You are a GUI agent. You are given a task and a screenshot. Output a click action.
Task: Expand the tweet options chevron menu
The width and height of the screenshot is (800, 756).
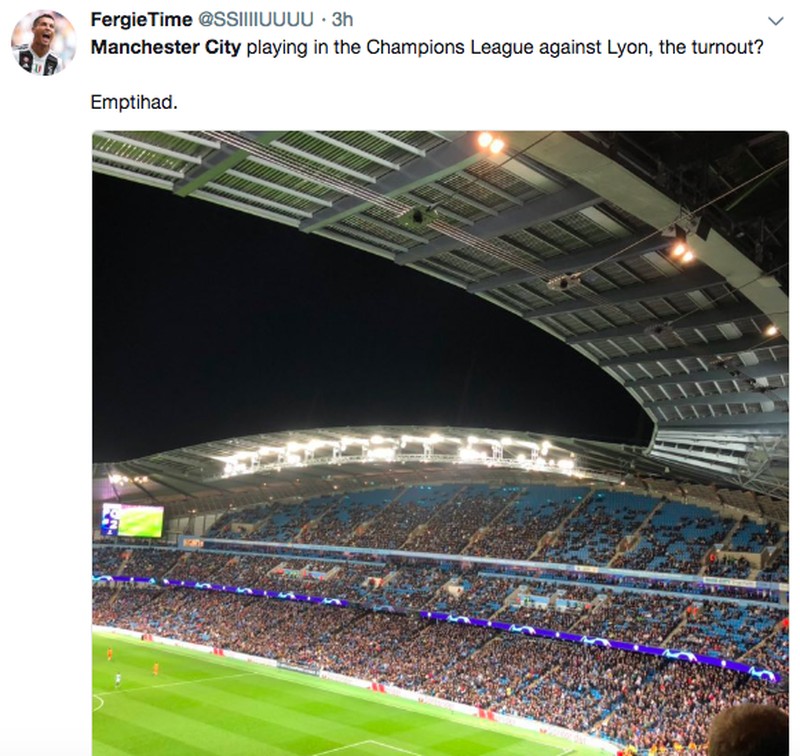tap(775, 21)
